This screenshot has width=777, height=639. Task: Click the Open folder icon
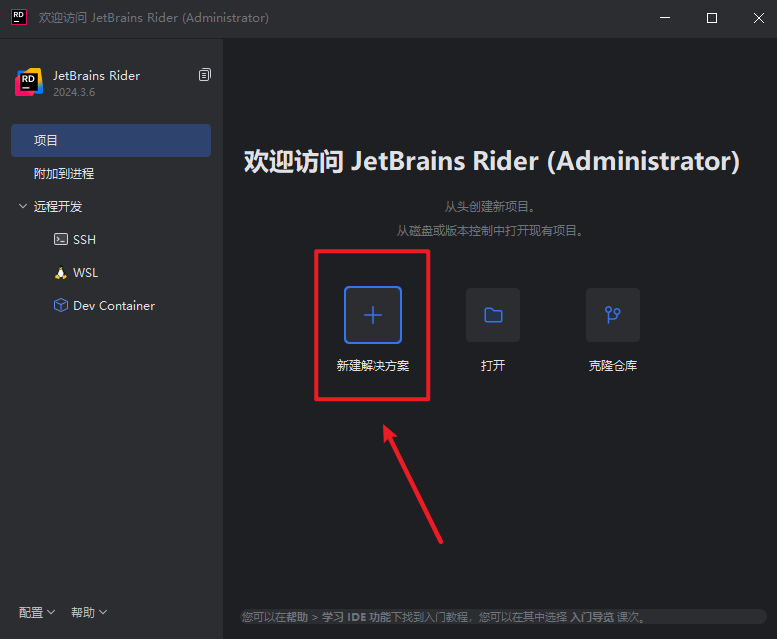point(493,315)
